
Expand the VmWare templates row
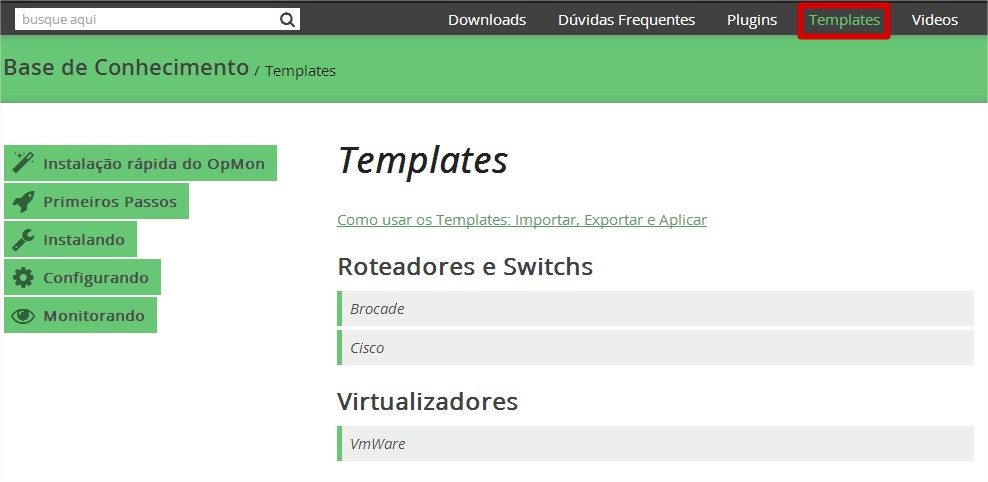click(655, 443)
